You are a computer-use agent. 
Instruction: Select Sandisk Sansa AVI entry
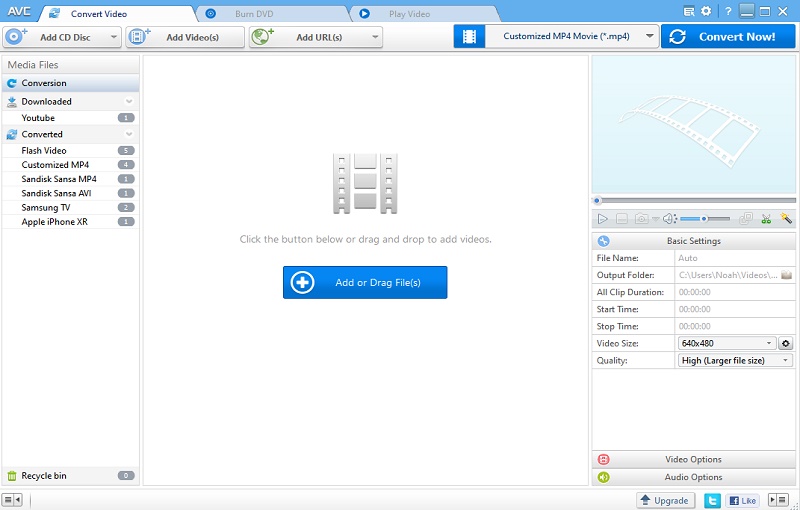coord(70,193)
